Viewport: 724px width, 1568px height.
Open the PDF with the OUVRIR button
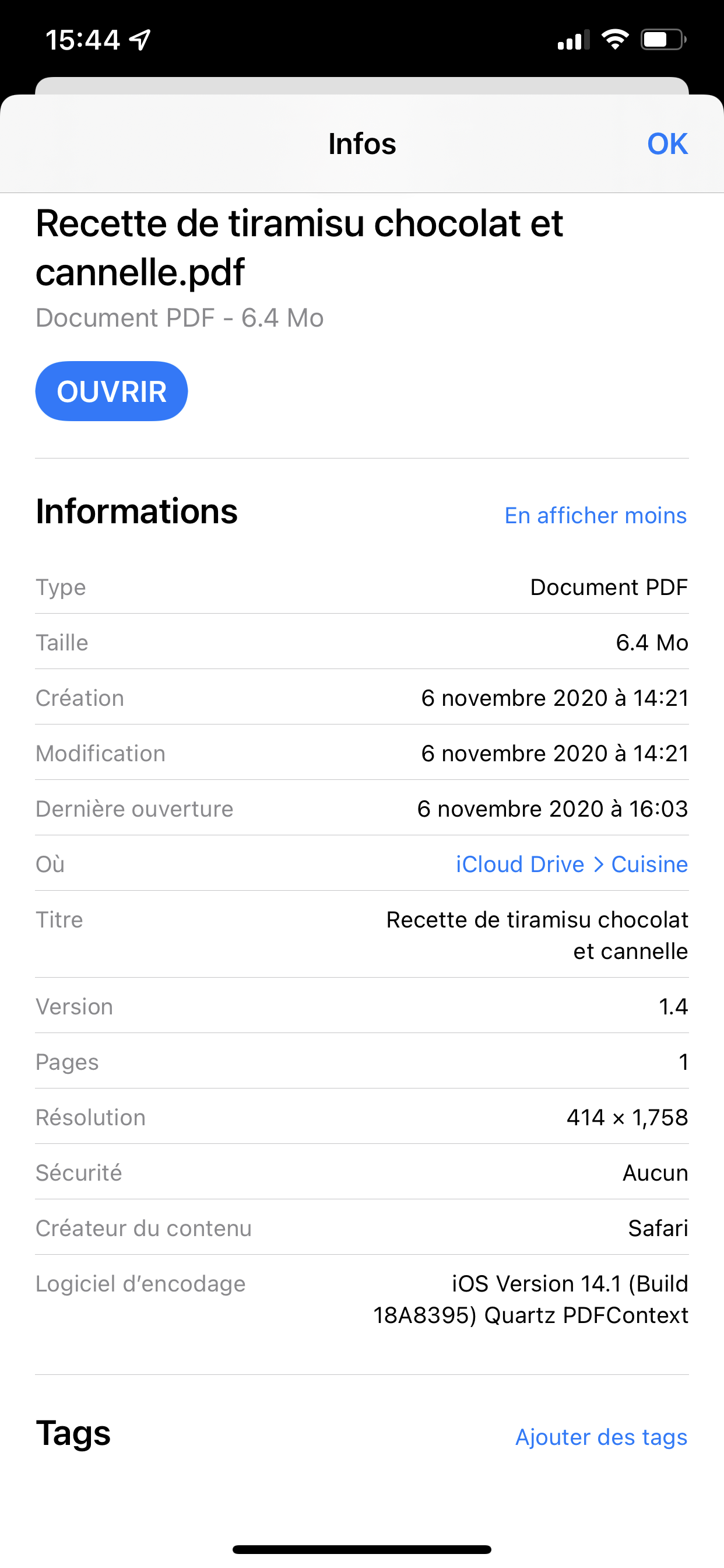pyautogui.click(x=111, y=391)
